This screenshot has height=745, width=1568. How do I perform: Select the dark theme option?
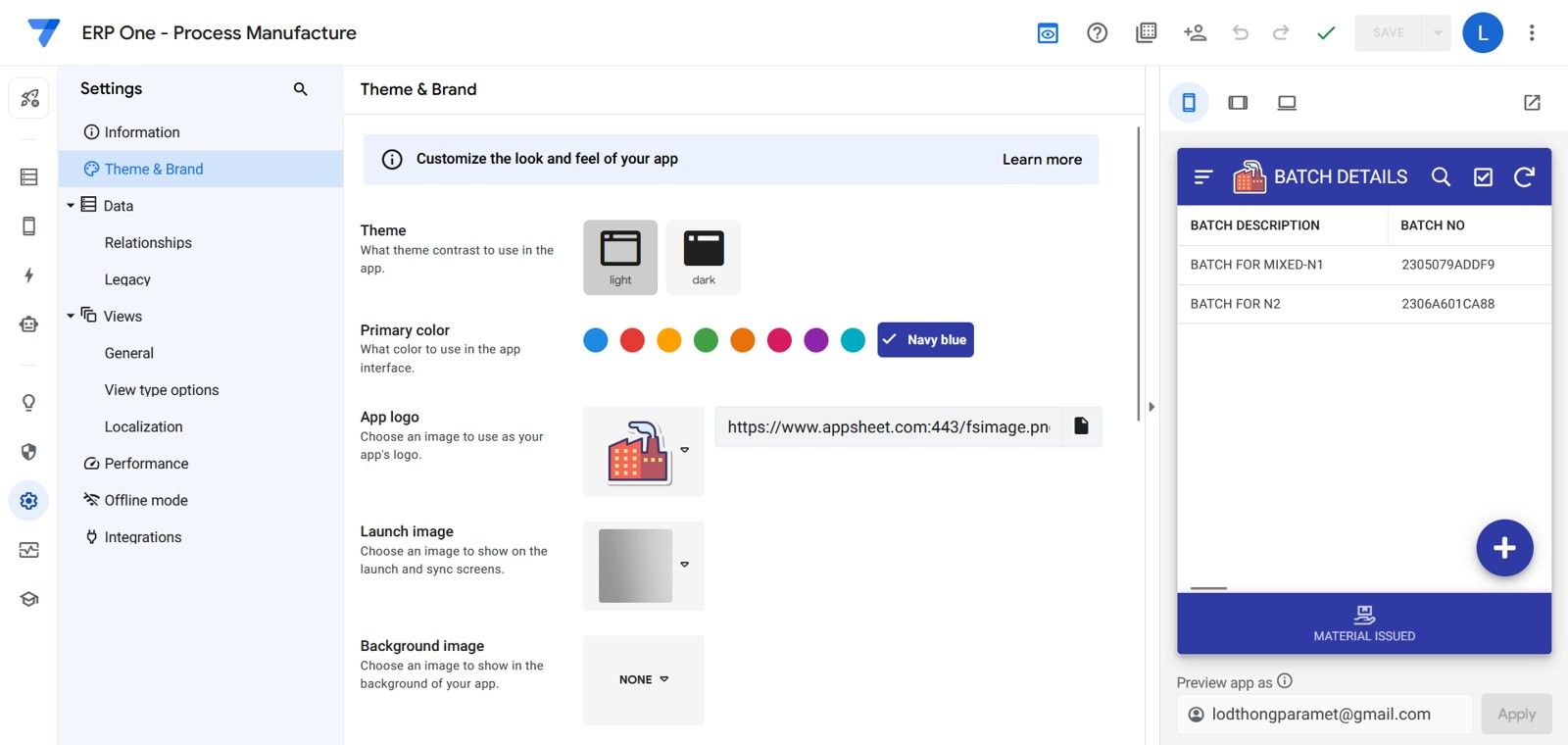point(704,258)
